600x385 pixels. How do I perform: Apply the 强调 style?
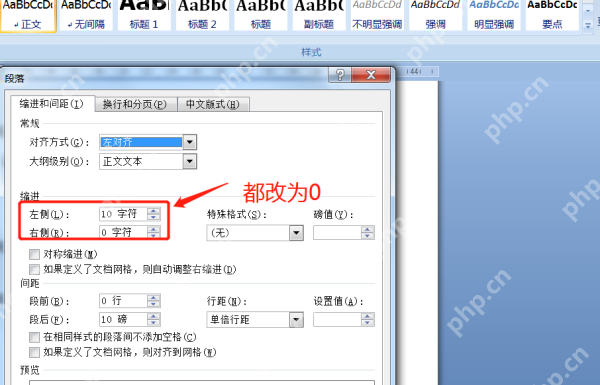[435, 15]
